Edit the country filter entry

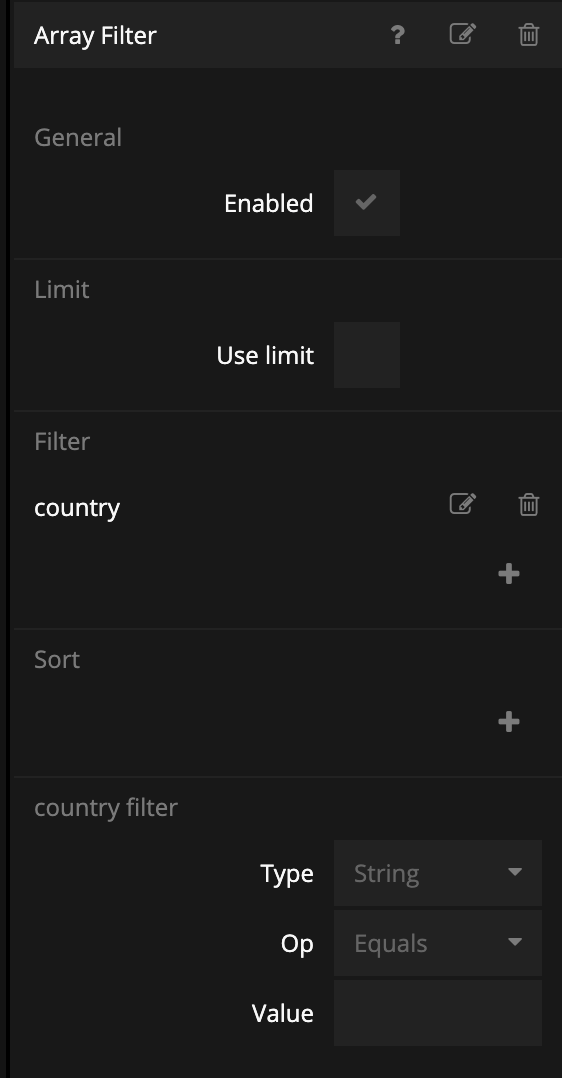coord(463,504)
